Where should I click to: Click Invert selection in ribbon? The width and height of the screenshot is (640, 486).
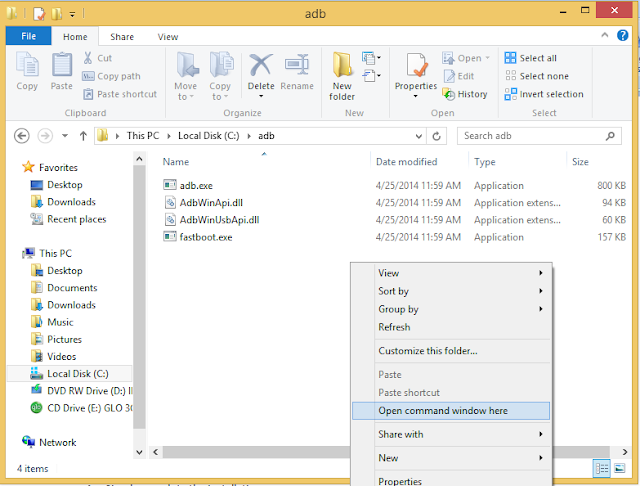pyautogui.click(x=544, y=94)
